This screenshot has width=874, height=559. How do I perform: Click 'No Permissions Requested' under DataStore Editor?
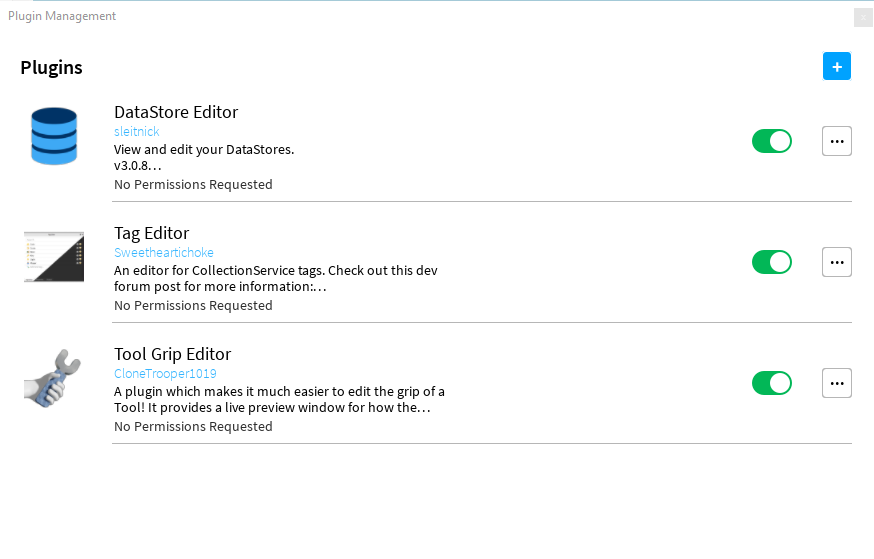[x=193, y=184]
